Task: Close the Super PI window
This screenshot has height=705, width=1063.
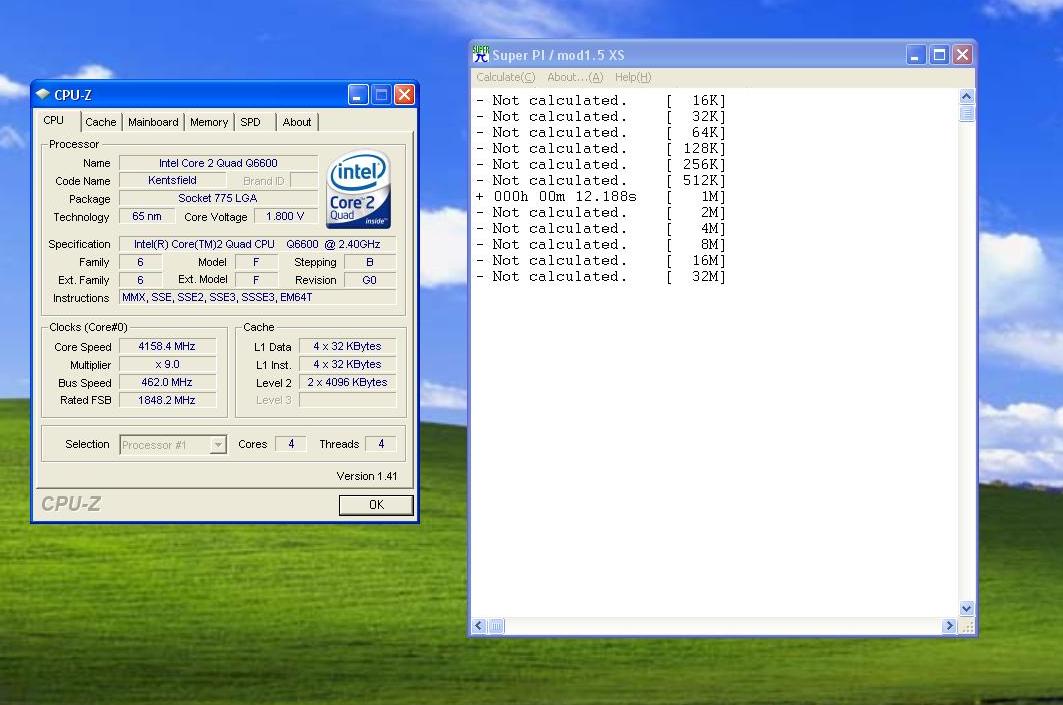Action: pos(962,54)
